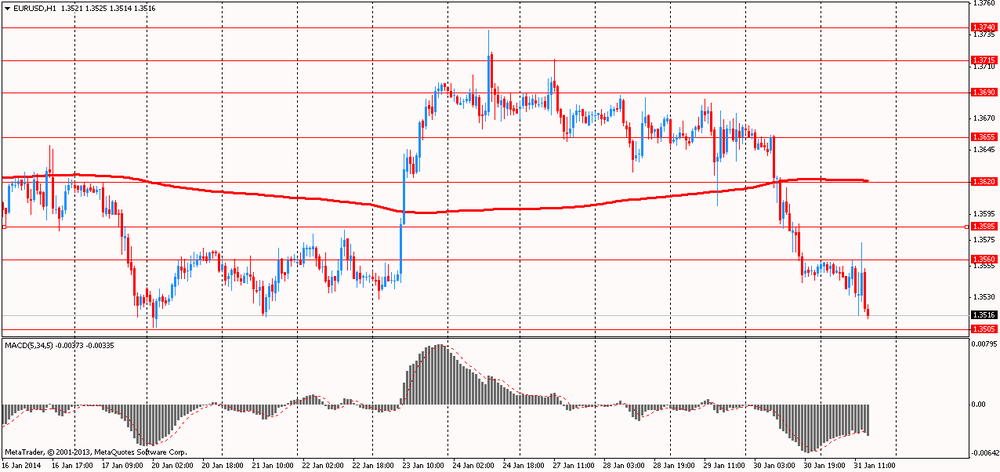
Task: Select the 1.3505 red price level label
Action: pyautogui.click(x=983, y=329)
